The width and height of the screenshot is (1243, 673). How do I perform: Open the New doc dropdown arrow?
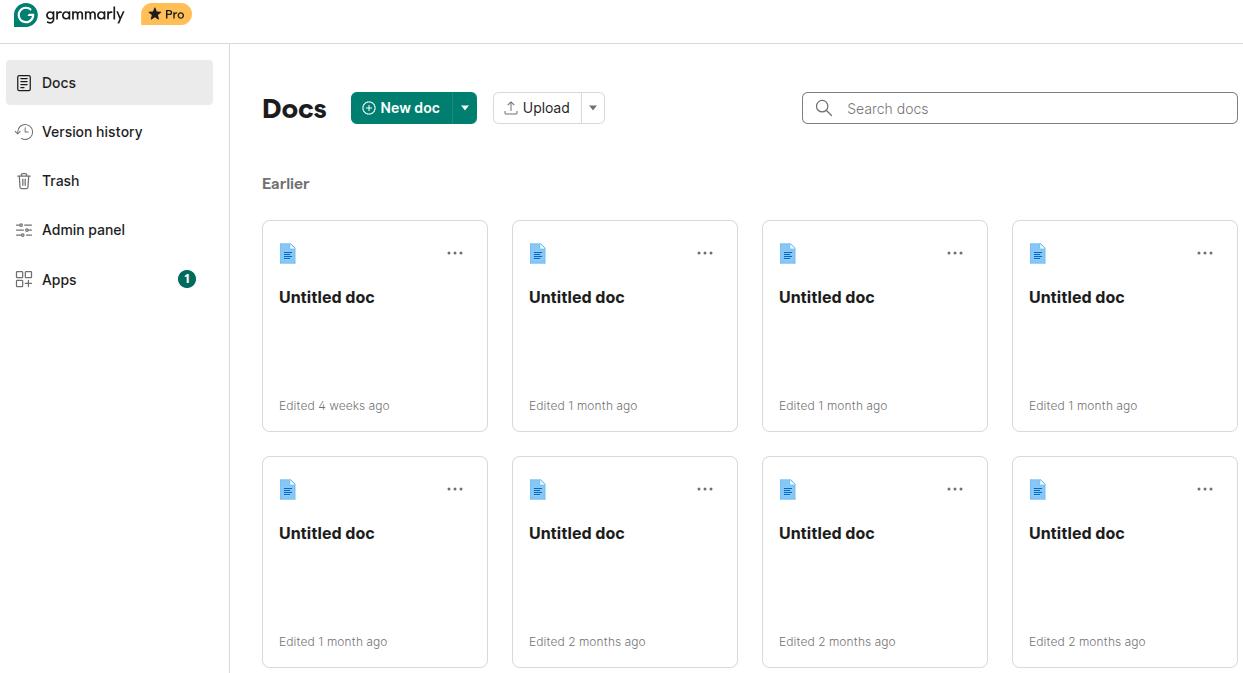pyautogui.click(x=464, y=107)
